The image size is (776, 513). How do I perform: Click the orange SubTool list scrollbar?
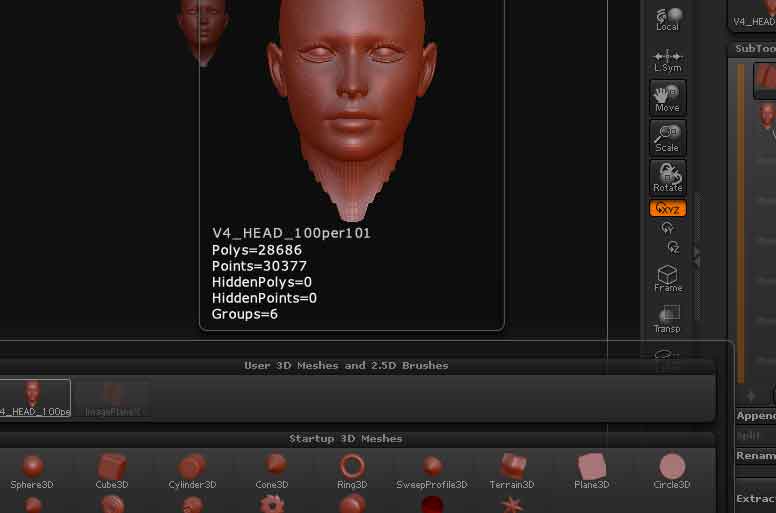pyautogui.click(x=741, y=223)
